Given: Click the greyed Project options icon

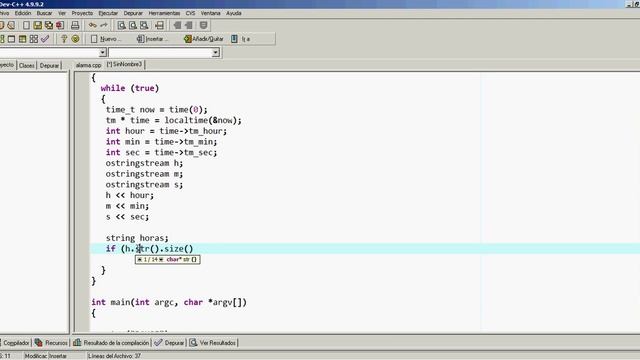Looking at the screenshot, I should [x=203, y=25].
